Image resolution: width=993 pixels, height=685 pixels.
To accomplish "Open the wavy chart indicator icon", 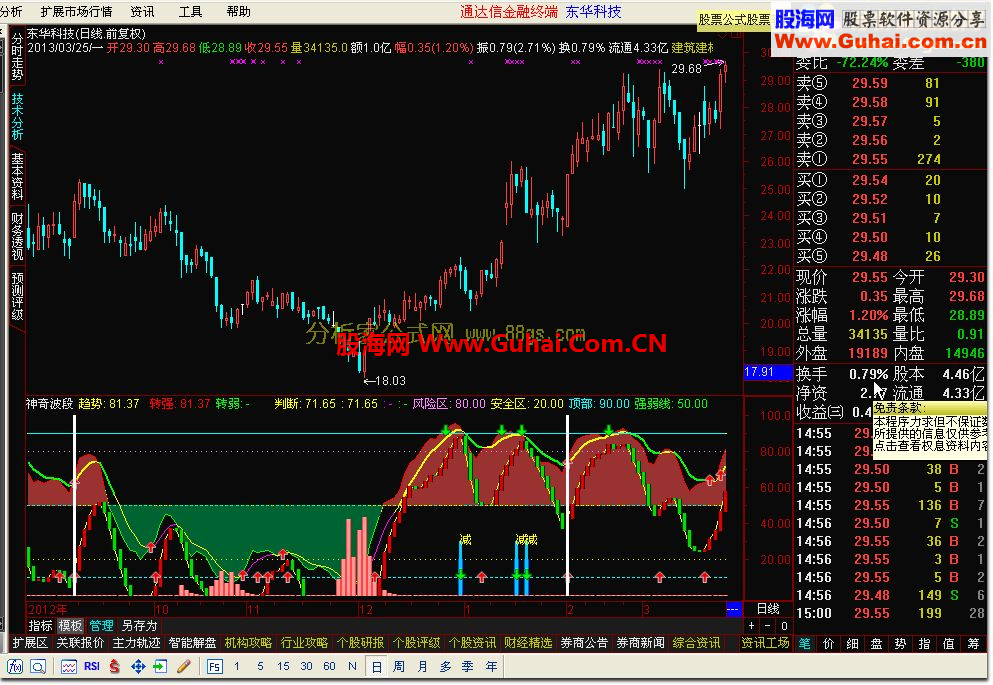I will [x=69, y=667].
